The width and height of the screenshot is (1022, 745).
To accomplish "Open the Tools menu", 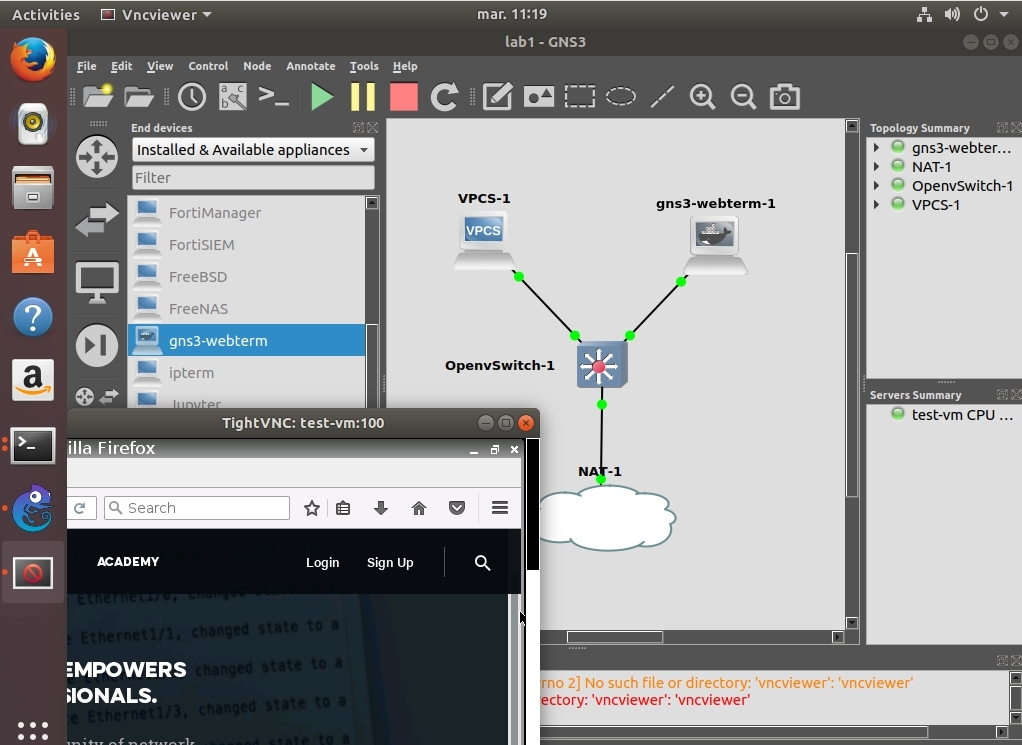I will click(x=364, y=66).
